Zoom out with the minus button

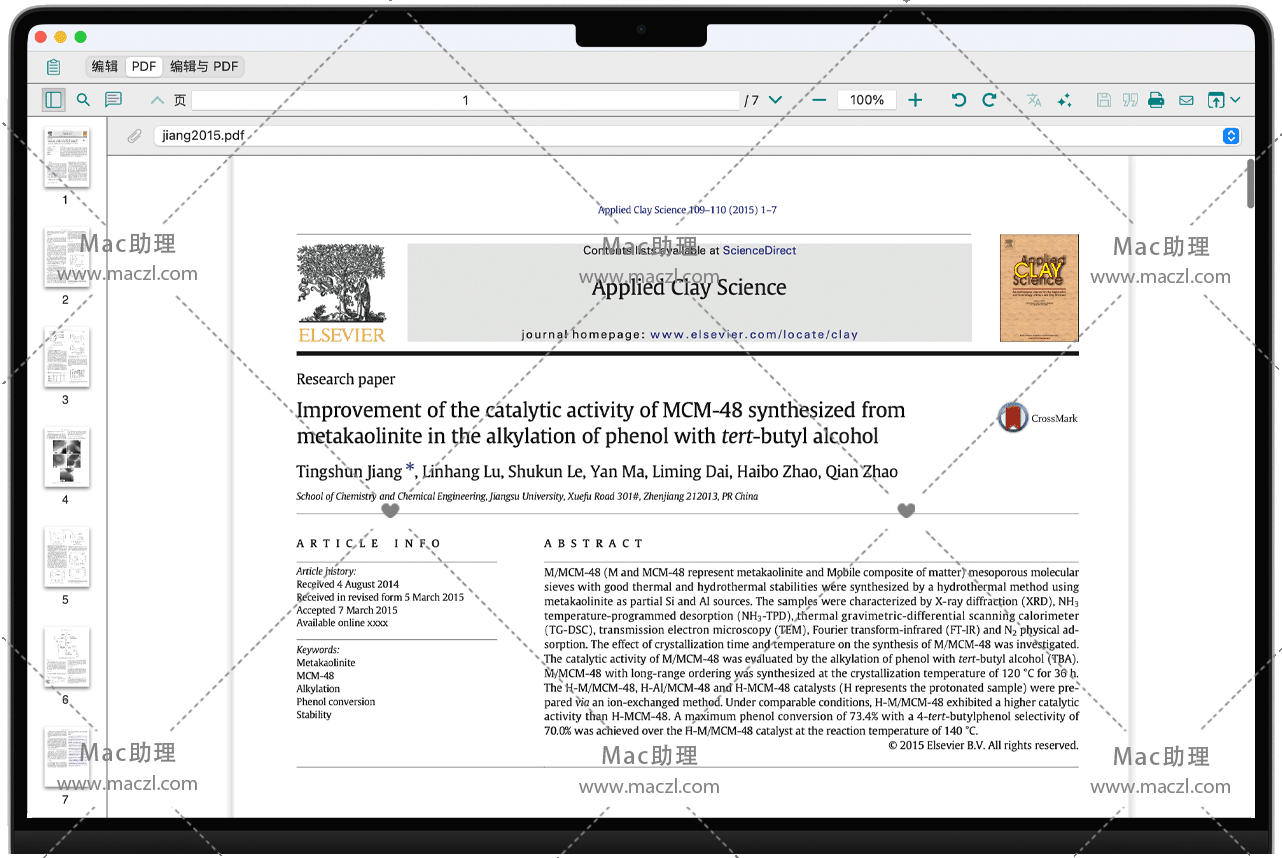819,100
